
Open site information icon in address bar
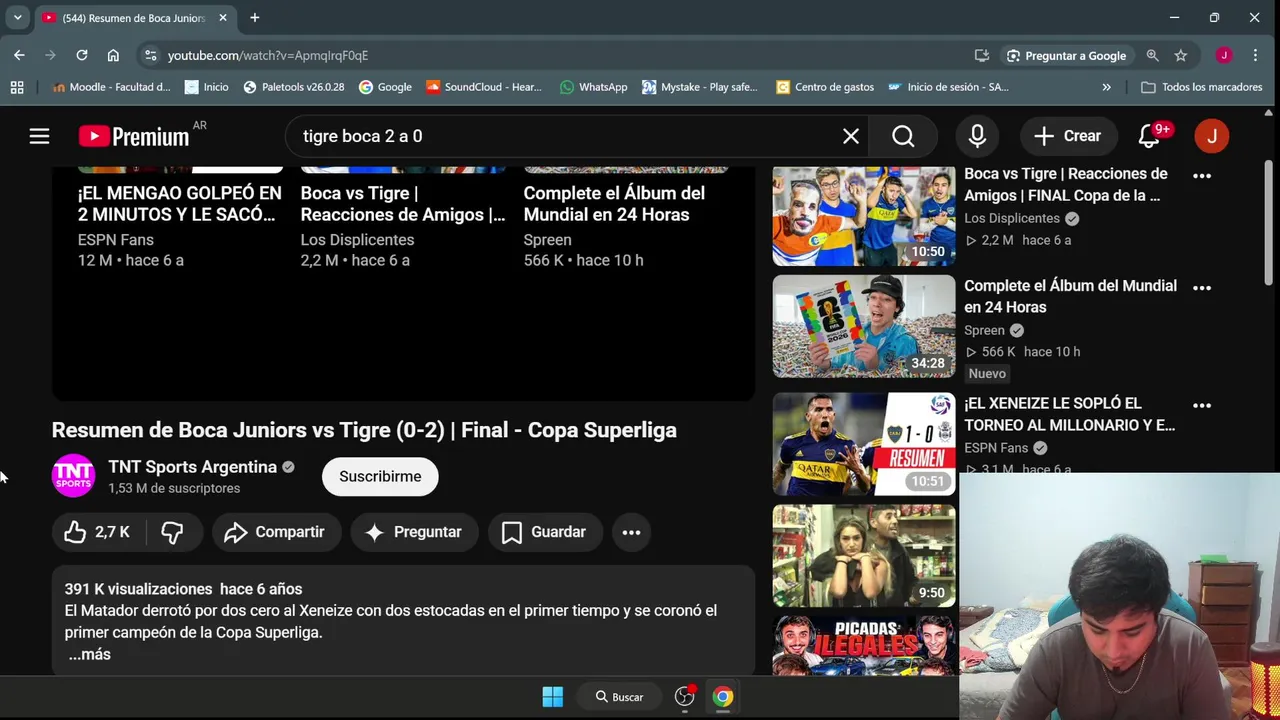click(150, 55)
